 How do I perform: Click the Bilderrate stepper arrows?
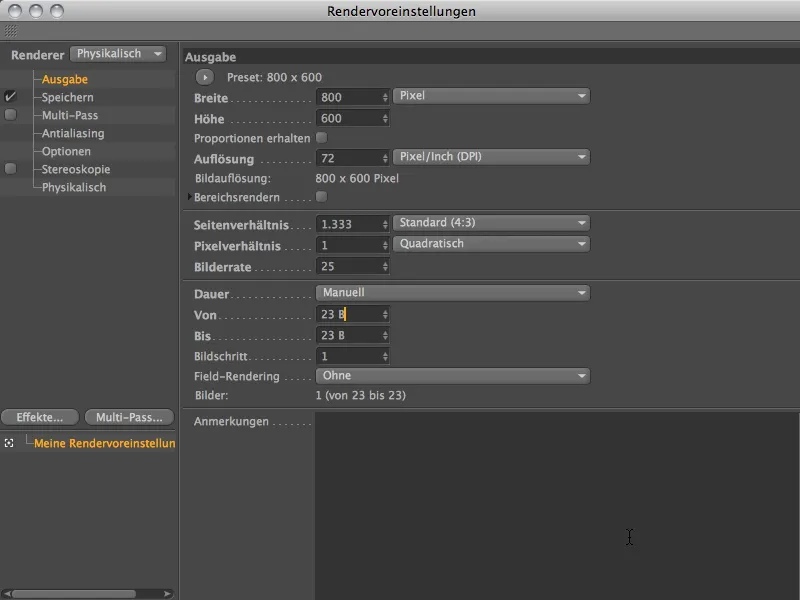pyautogui.click(x=385, y=266)
